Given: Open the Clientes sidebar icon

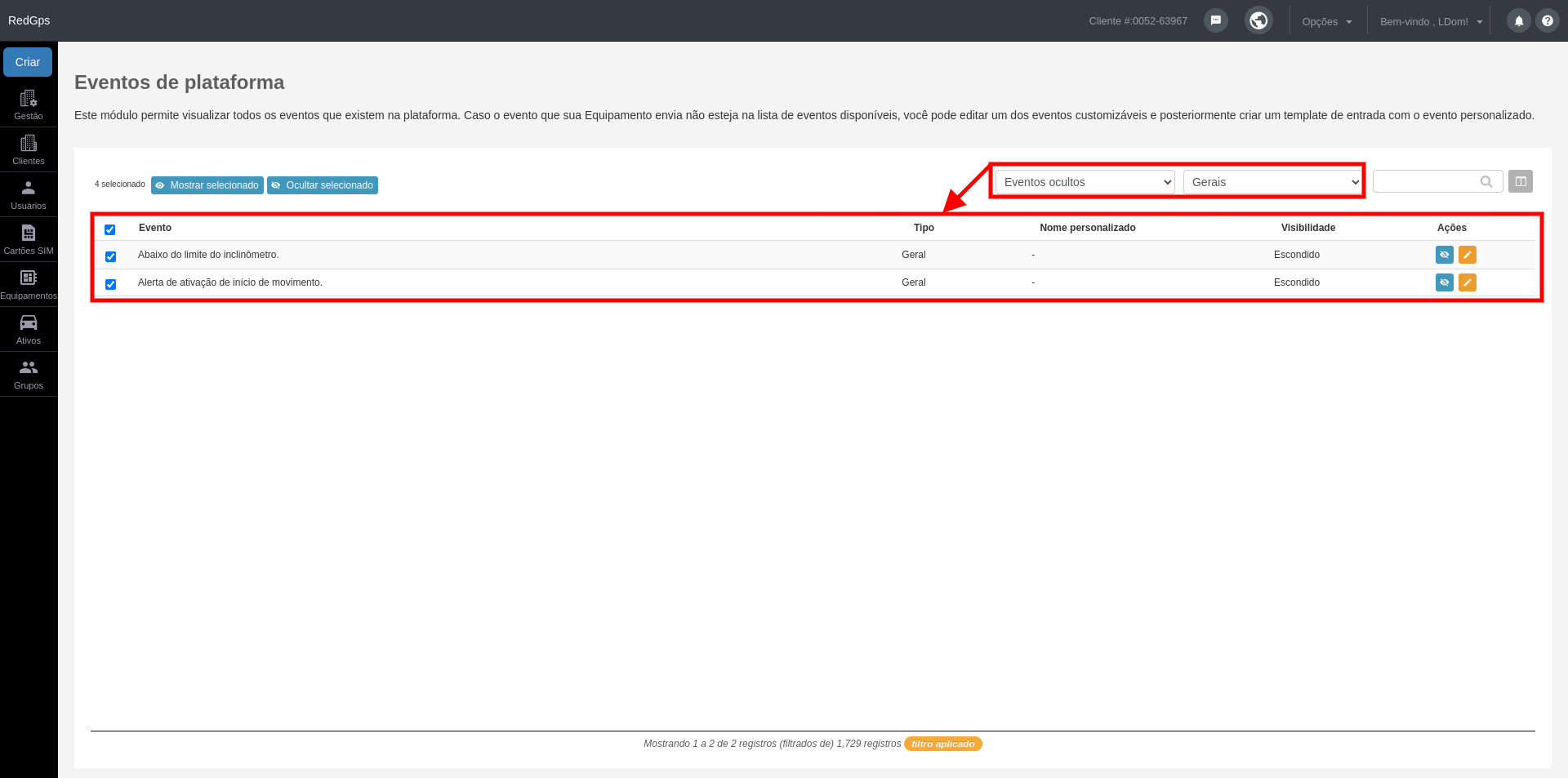Looking at the screenshot, I should click(29, 144).
